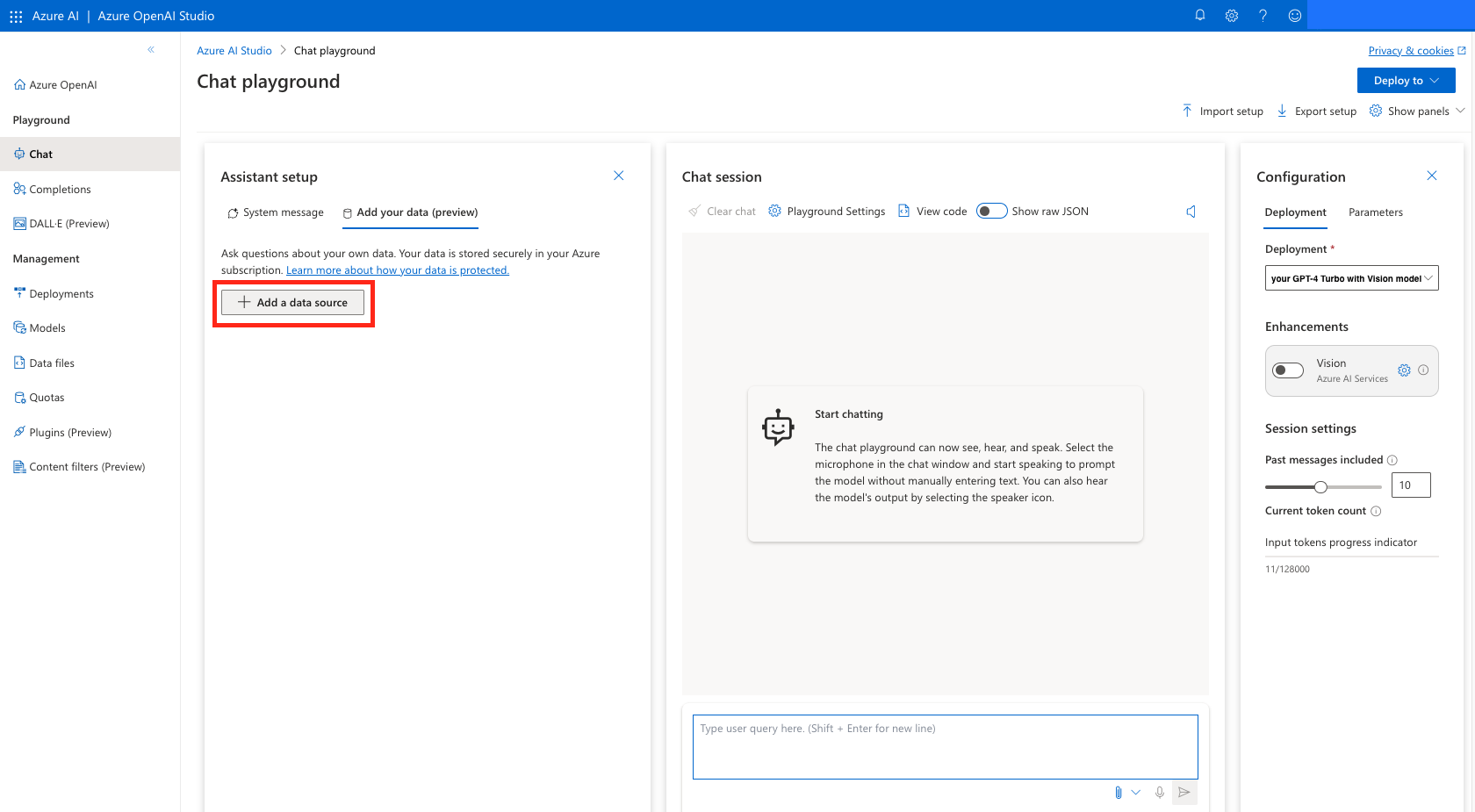Open the feedback smiley icon
The image size is (1475, 812).
(1294, 16)
